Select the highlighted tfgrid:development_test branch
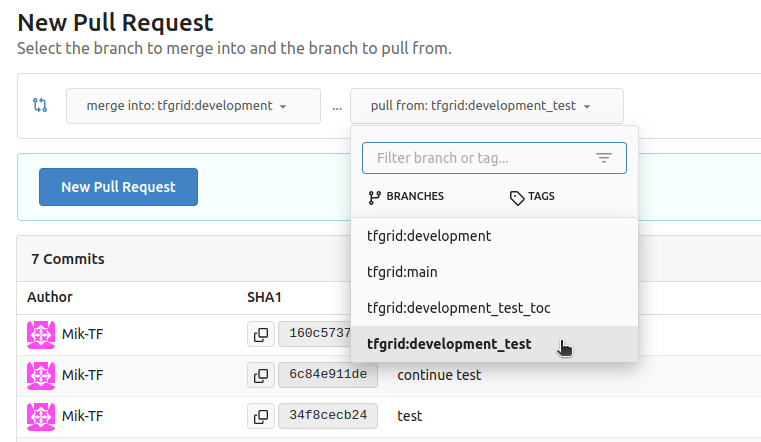The width and height of the screenshot is (761, 442). pyautogui.click(x=449, y=344)
